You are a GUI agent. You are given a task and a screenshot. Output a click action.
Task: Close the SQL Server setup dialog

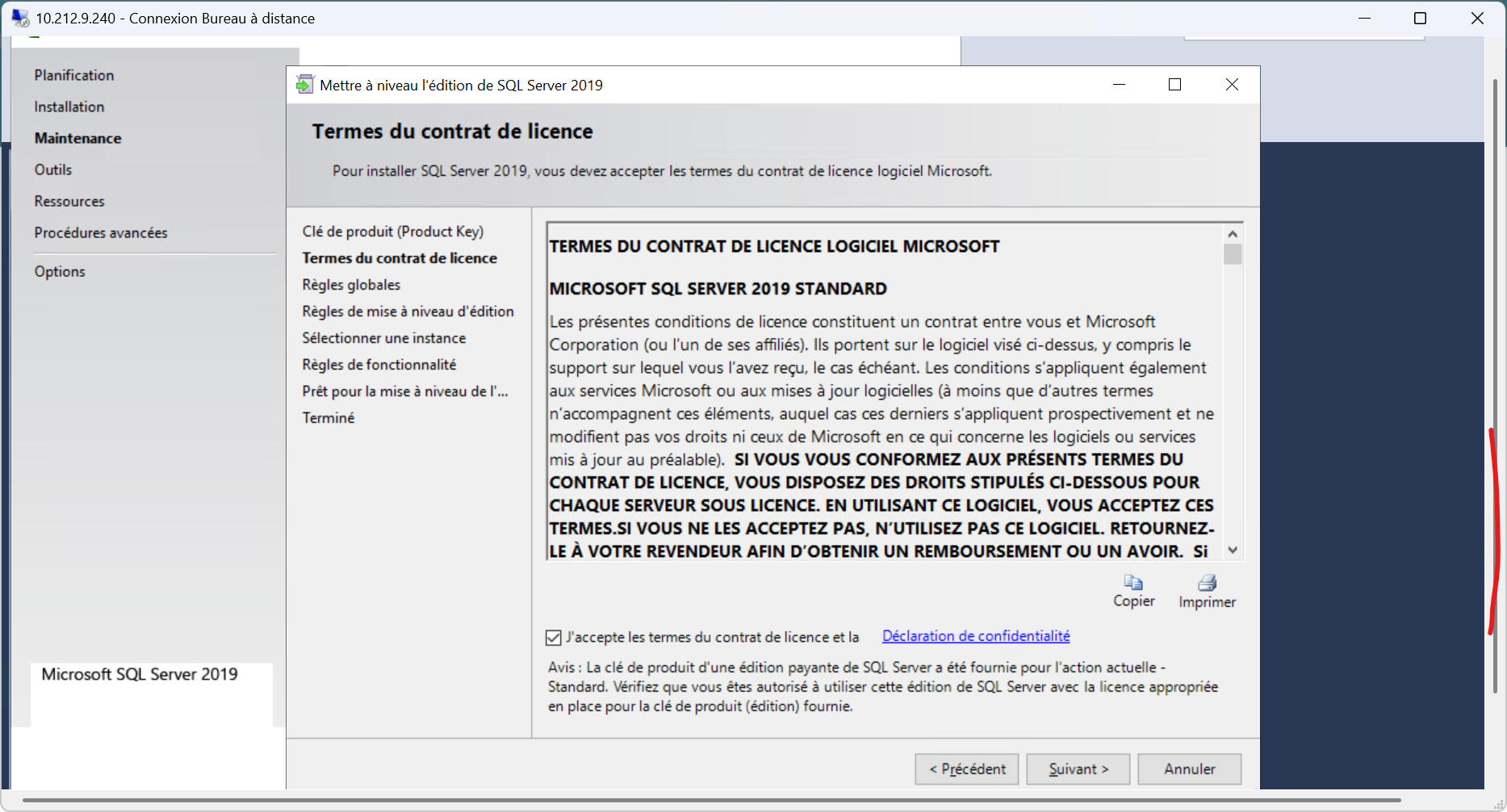(x=1232, y=85)
